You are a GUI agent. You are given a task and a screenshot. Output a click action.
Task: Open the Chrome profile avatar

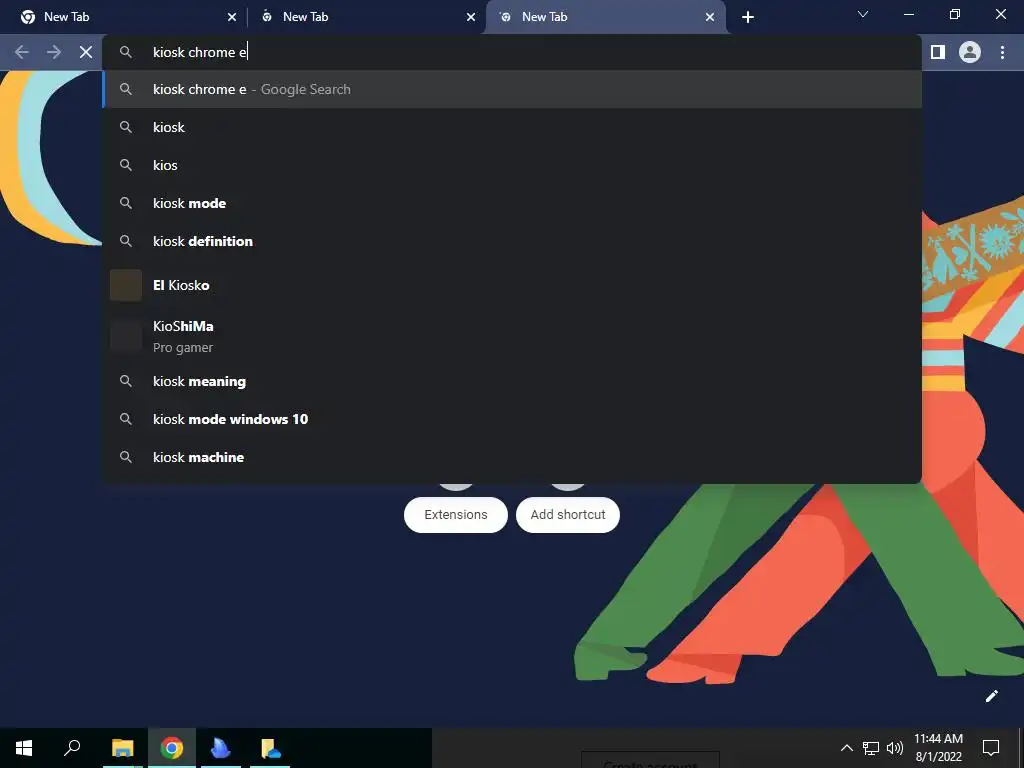970,52
